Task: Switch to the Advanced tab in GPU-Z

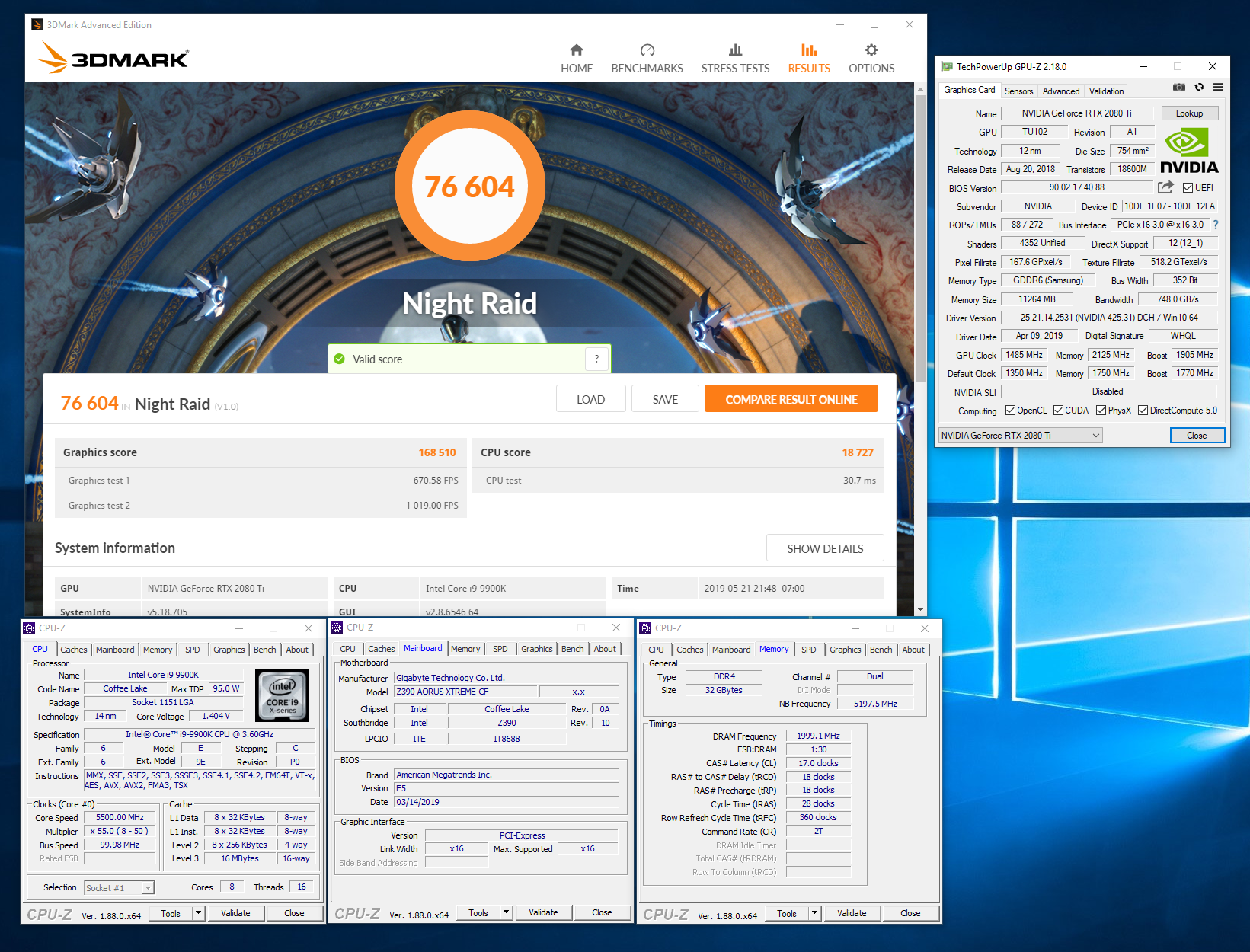Action: point(1061,91)
